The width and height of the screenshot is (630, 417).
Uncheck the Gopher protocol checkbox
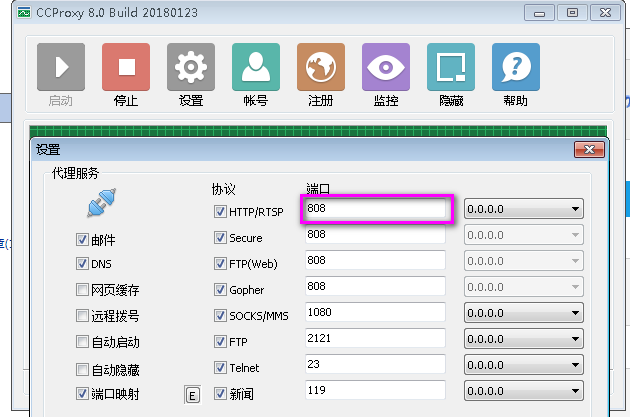point(220,290)
